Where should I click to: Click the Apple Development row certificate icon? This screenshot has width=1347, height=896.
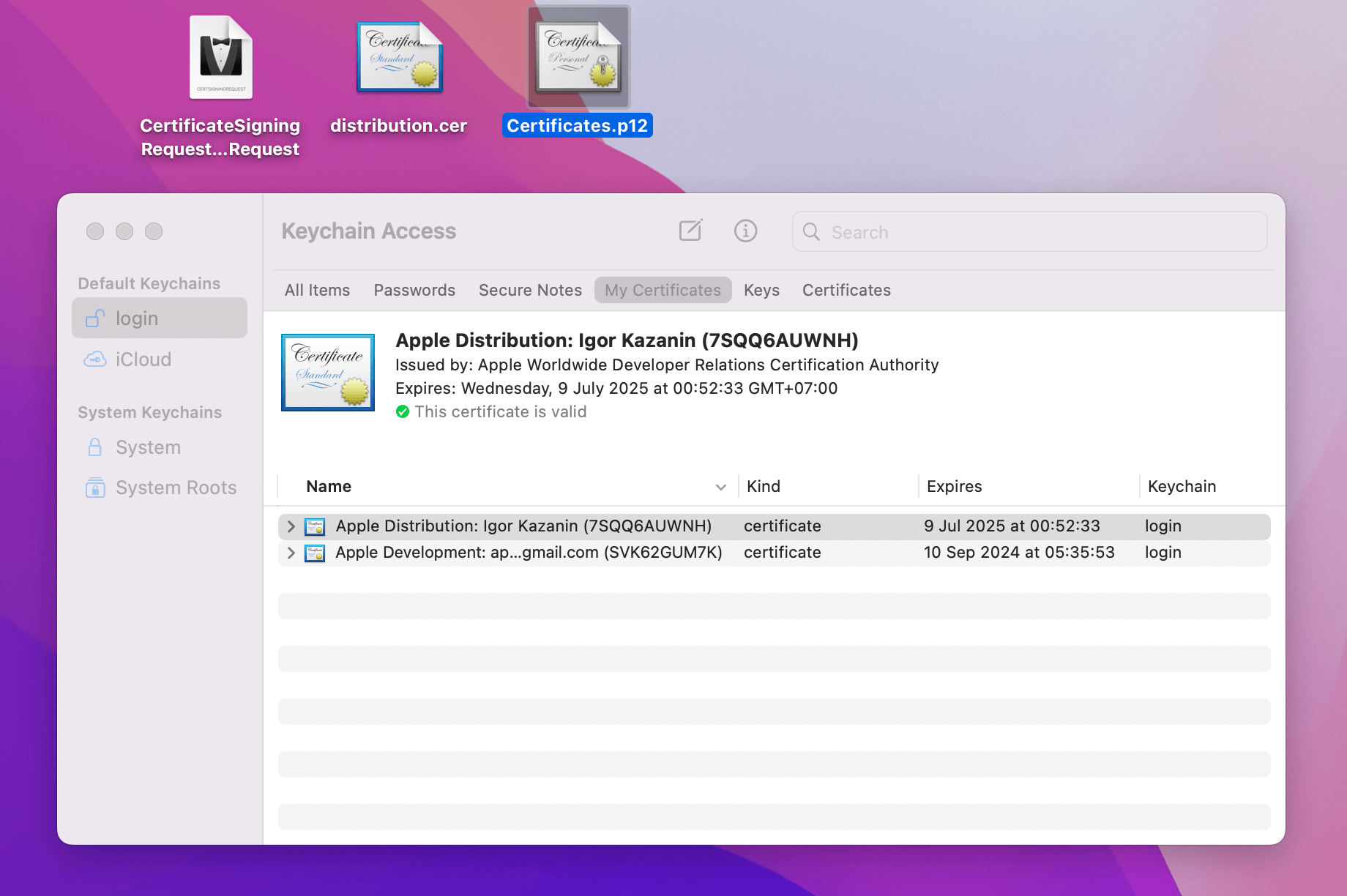click(315, 553)
